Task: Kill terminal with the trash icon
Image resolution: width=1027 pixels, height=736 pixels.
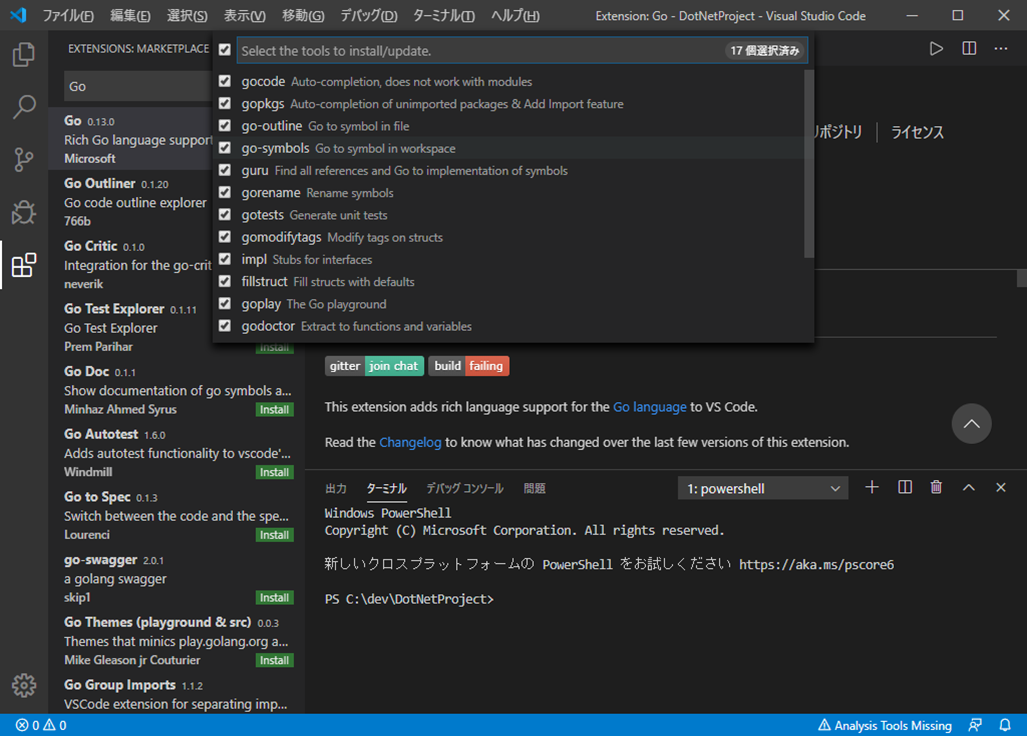Action: coord(937,487)
